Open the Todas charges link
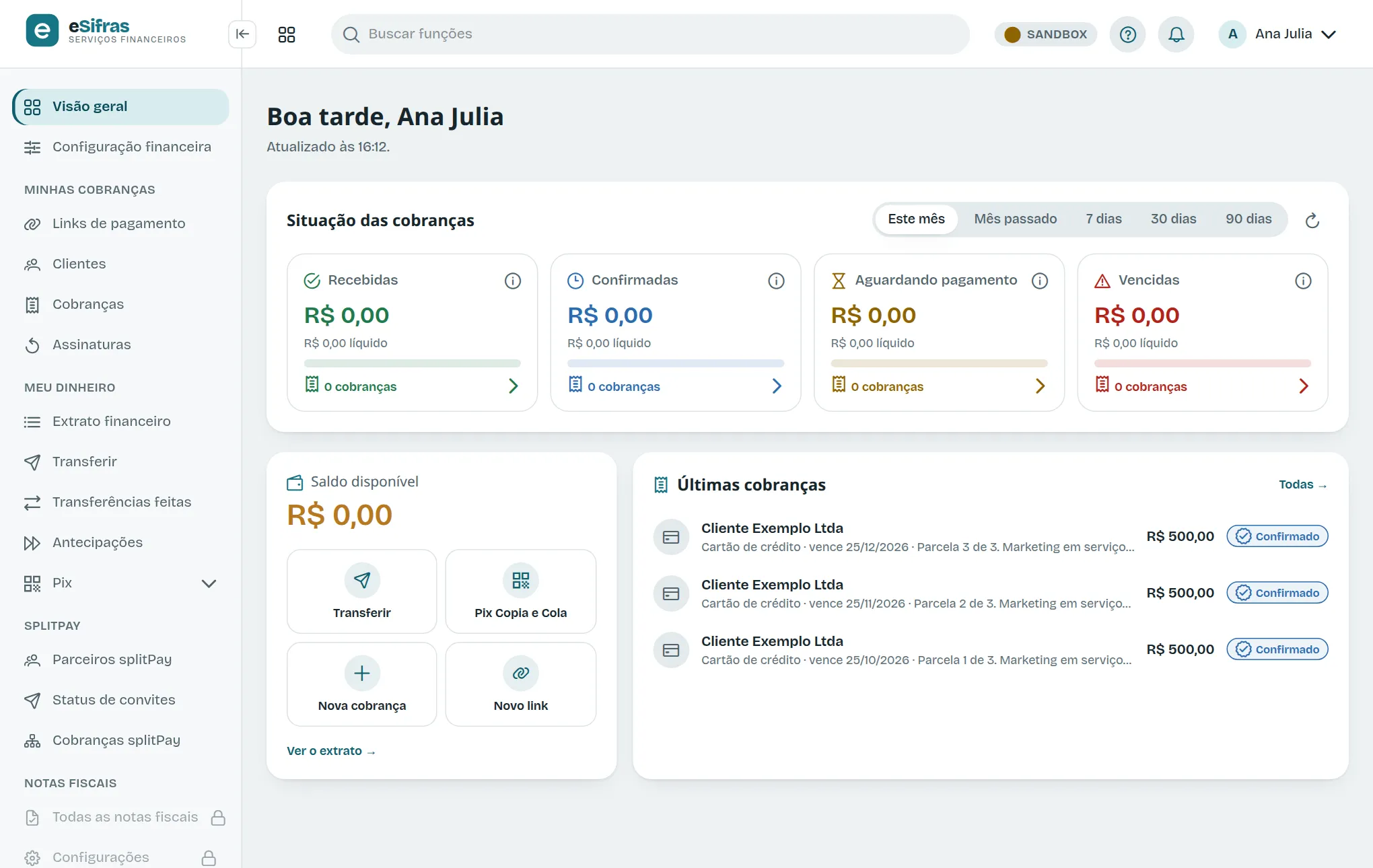The width and height of the screenshot is (1373, 868). coord(1303,484)
